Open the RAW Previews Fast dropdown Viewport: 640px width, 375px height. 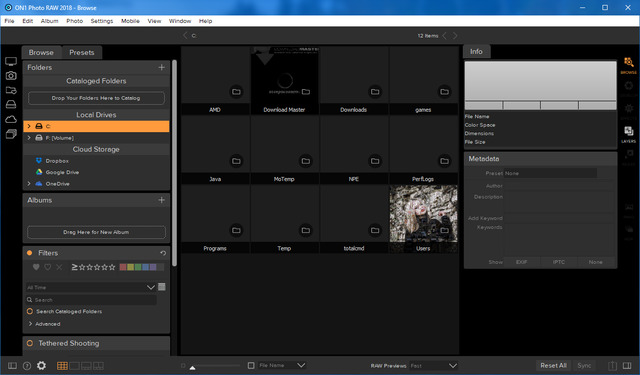pyautogui.click(x=433, y=366)
